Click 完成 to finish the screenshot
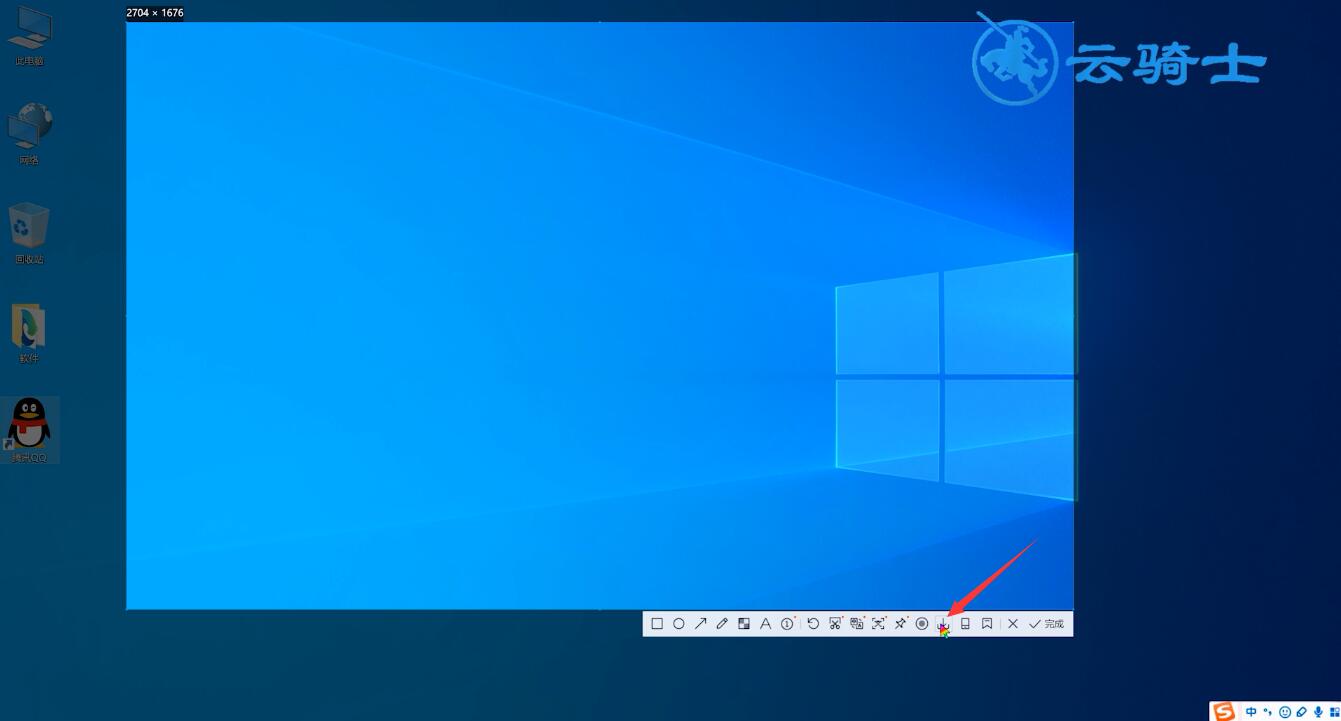Image resolution: width=1341 pixels, height=721 pixels. (x=1046, y=624)
